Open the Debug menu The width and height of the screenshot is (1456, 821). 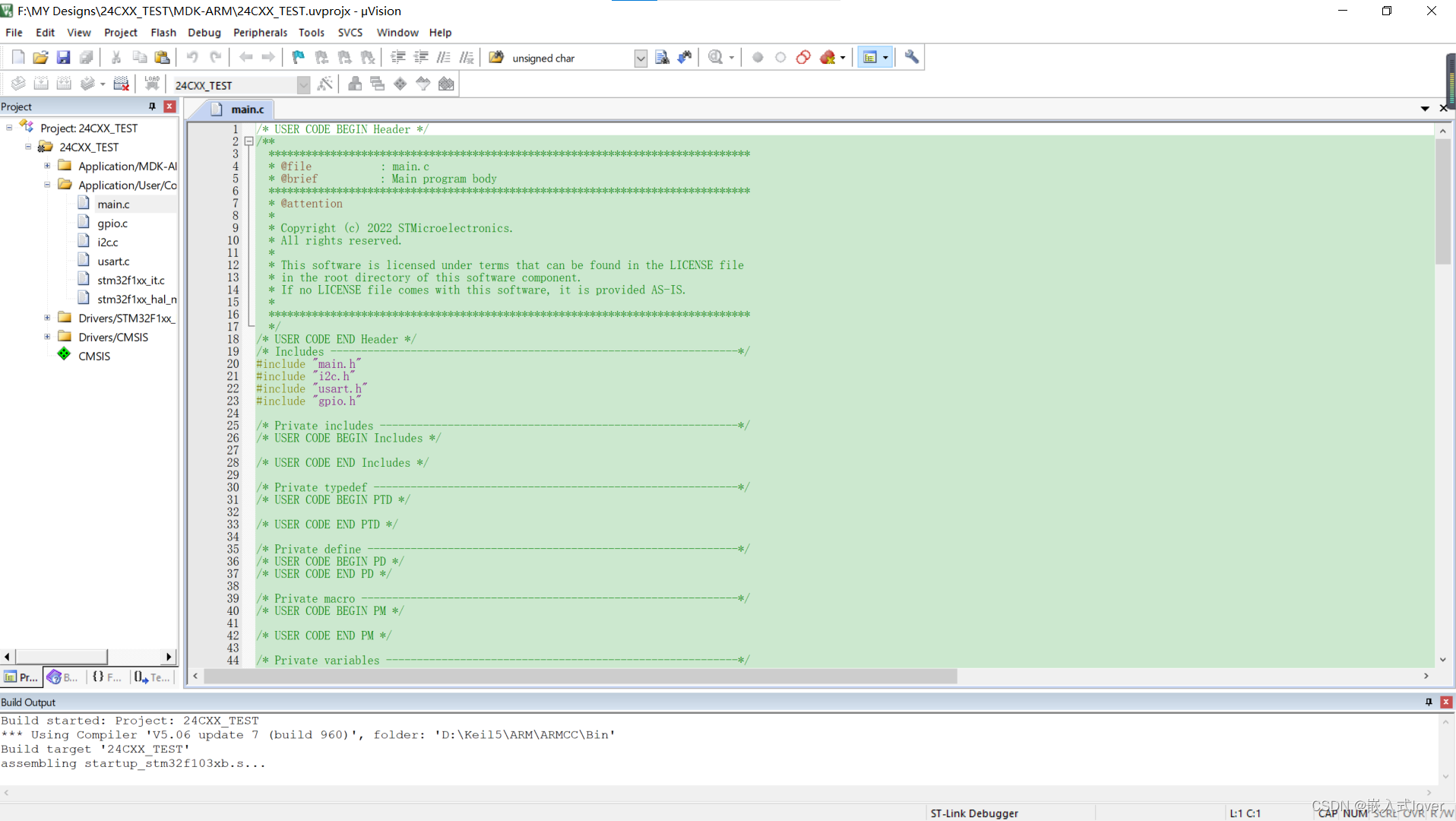click(x=204, y=33)
